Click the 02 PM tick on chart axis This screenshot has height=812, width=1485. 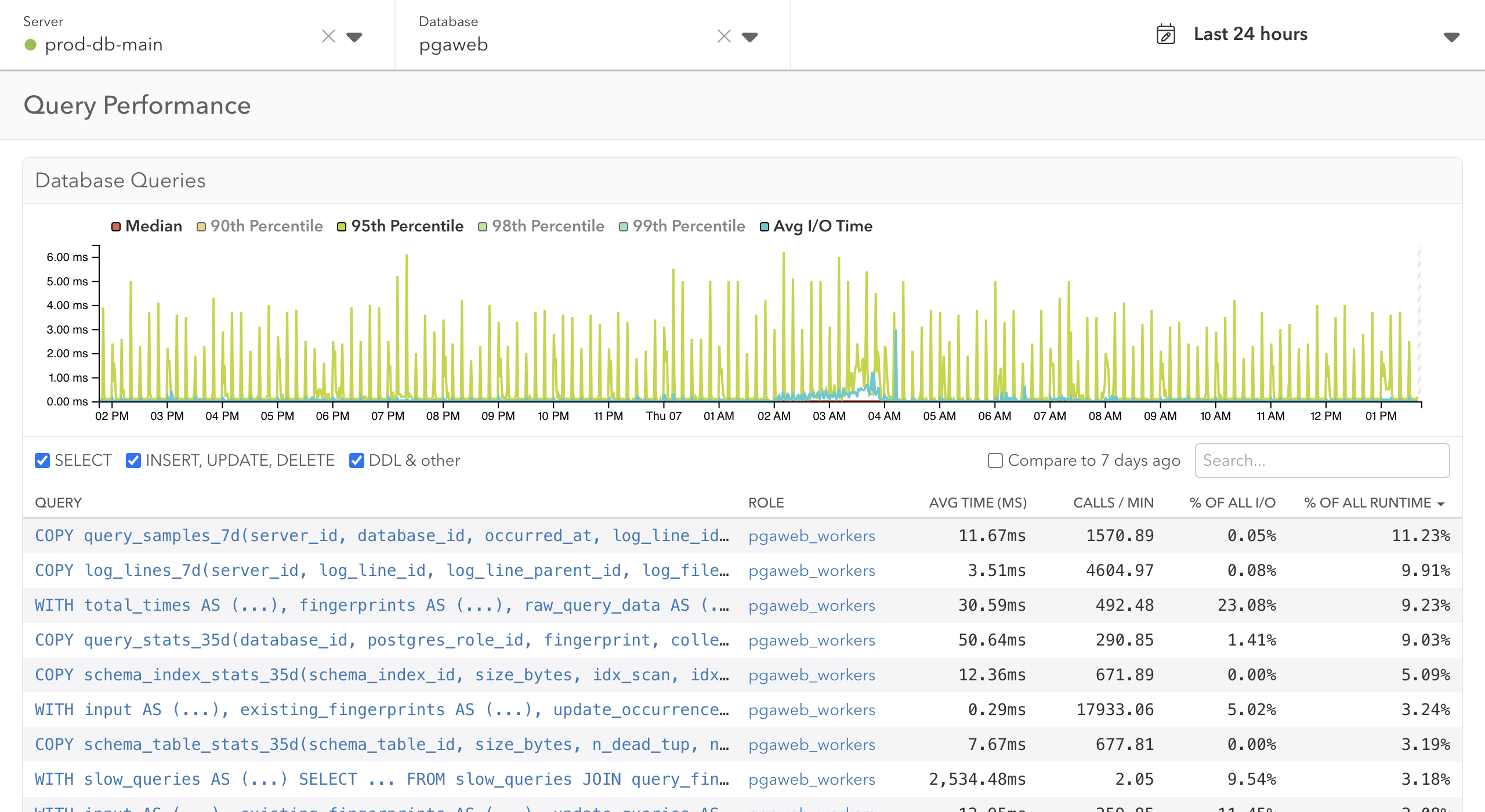(112, 416)
